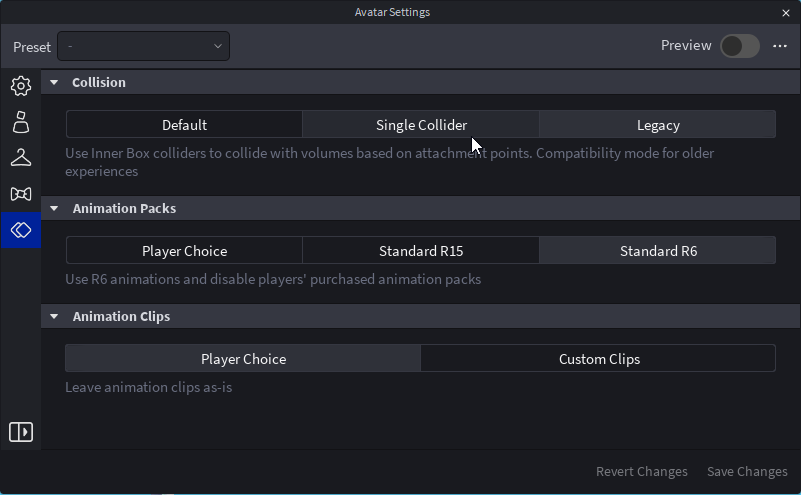
Task: Select Single Collider collision mode
Action: (421, 125)
